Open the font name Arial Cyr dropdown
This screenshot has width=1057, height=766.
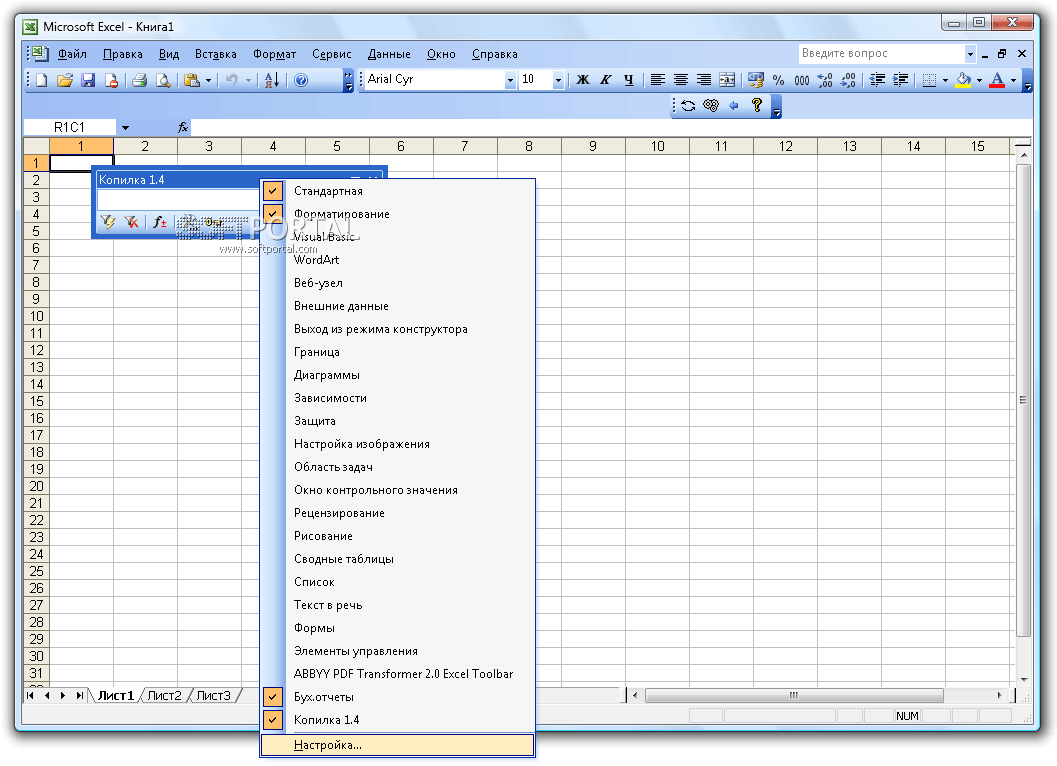coord(510,80)
